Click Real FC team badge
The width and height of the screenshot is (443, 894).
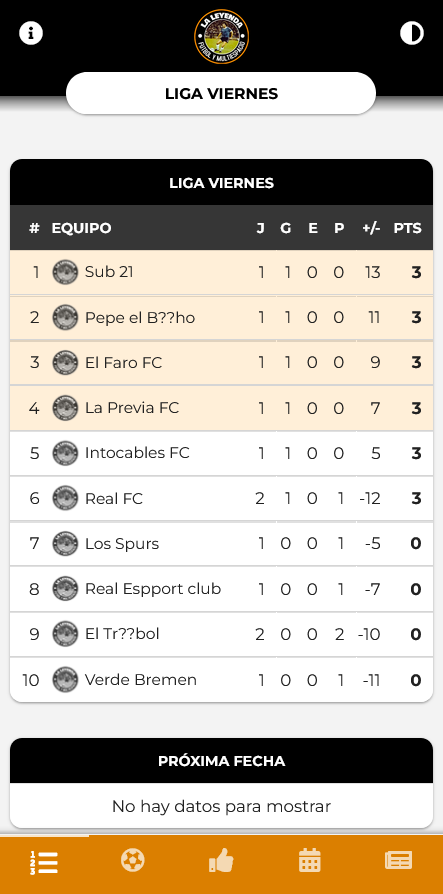pos(65,498)
